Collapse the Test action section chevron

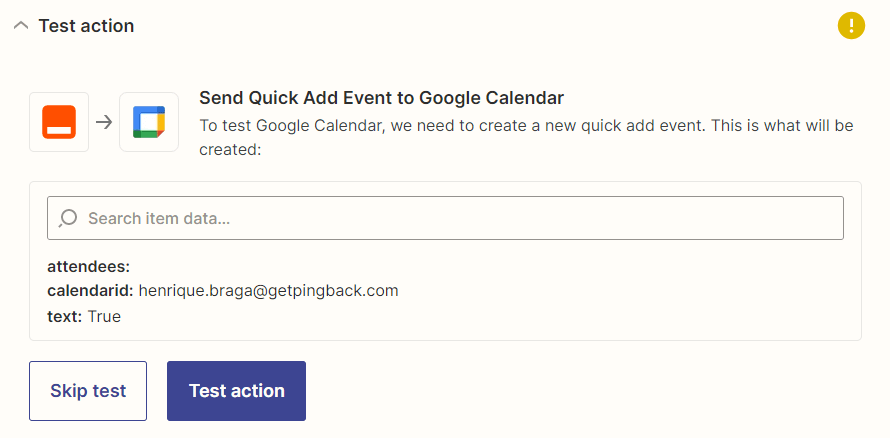20,26
